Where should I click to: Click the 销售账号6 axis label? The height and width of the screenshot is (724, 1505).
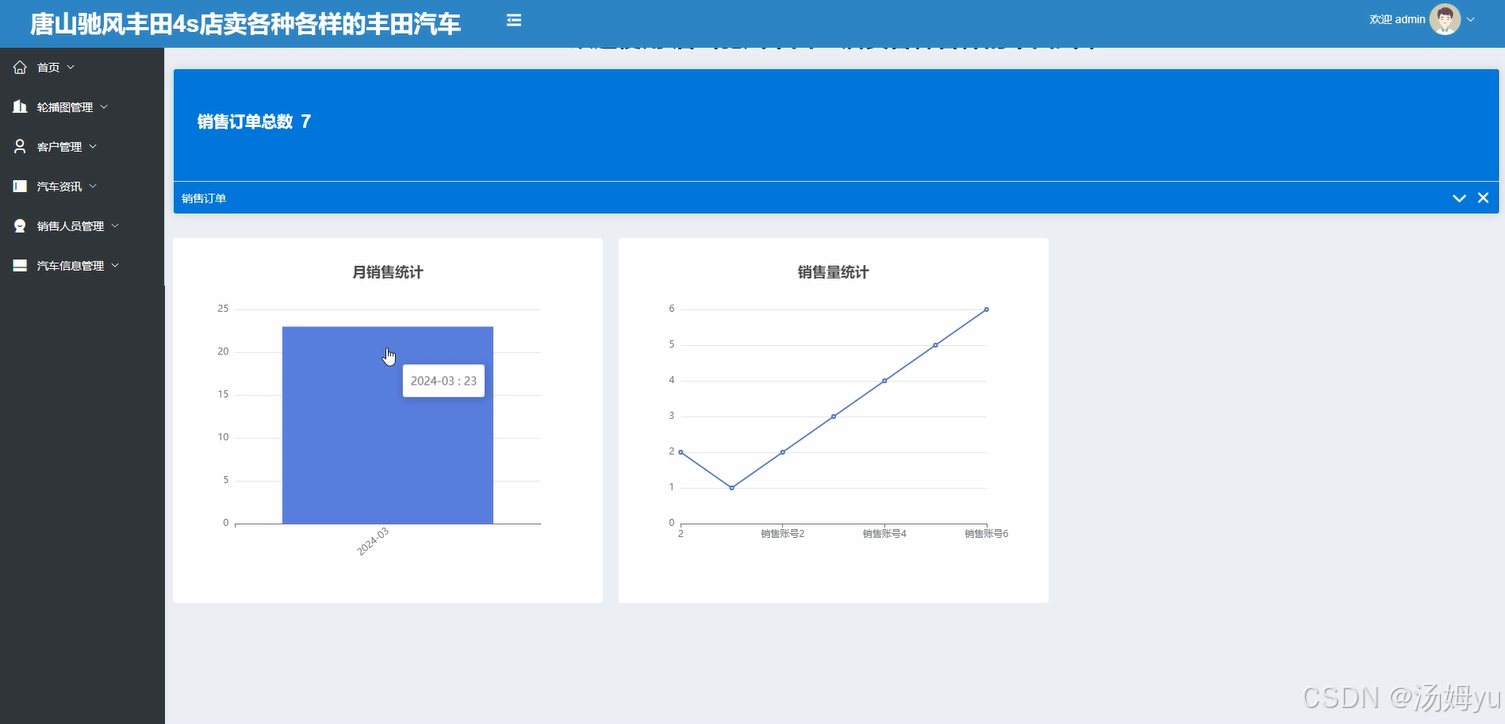click(x=986, y=534)
